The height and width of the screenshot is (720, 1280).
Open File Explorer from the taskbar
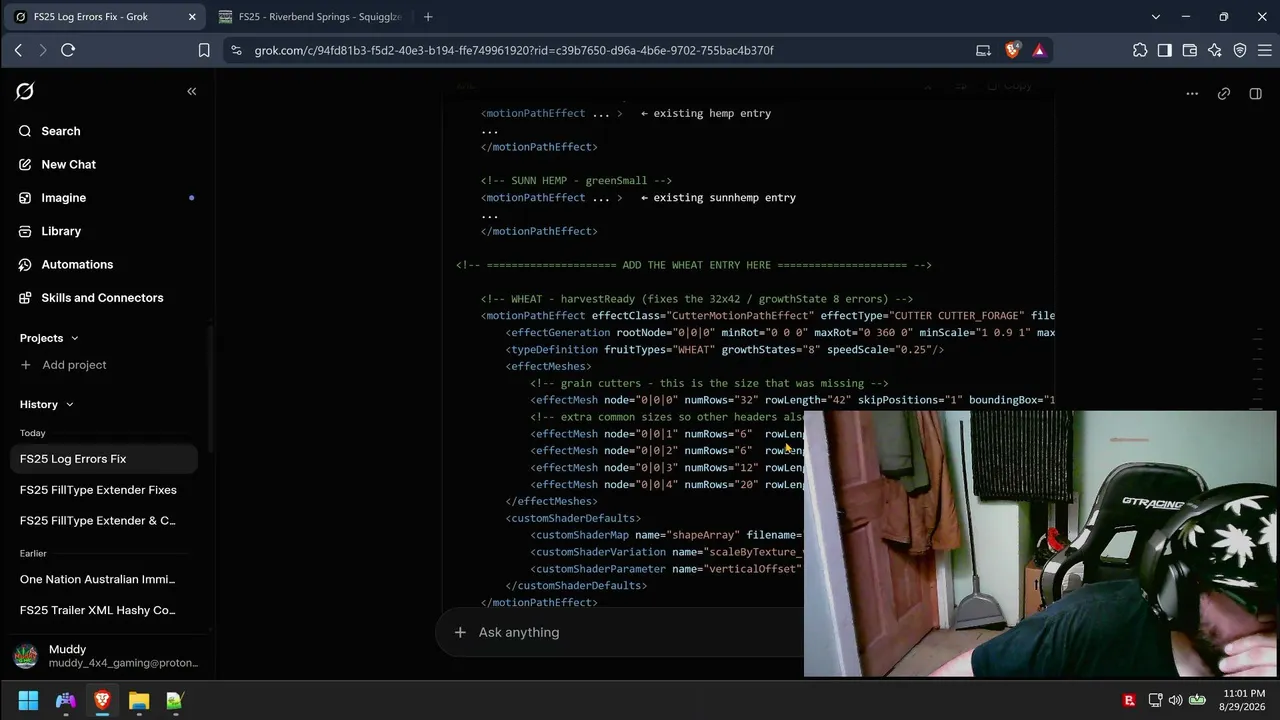[x=139, y=700]
